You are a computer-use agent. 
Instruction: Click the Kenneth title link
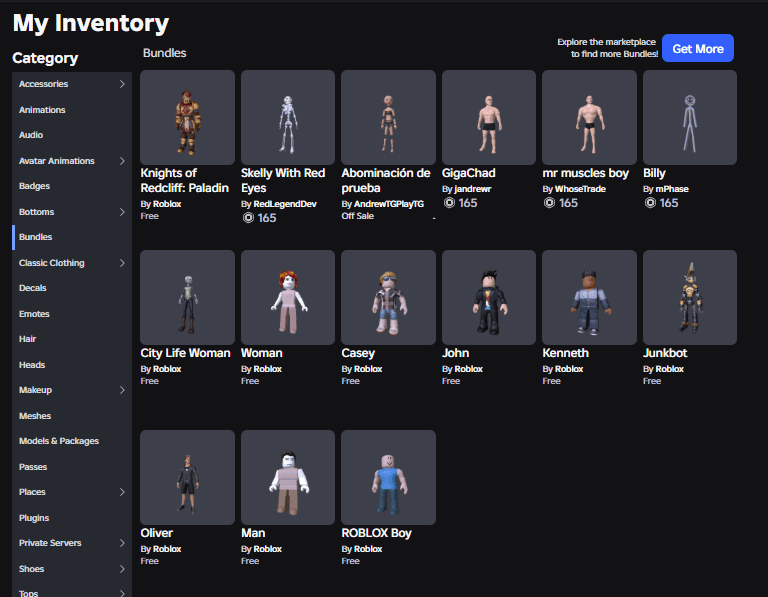[x=565, y=353]
